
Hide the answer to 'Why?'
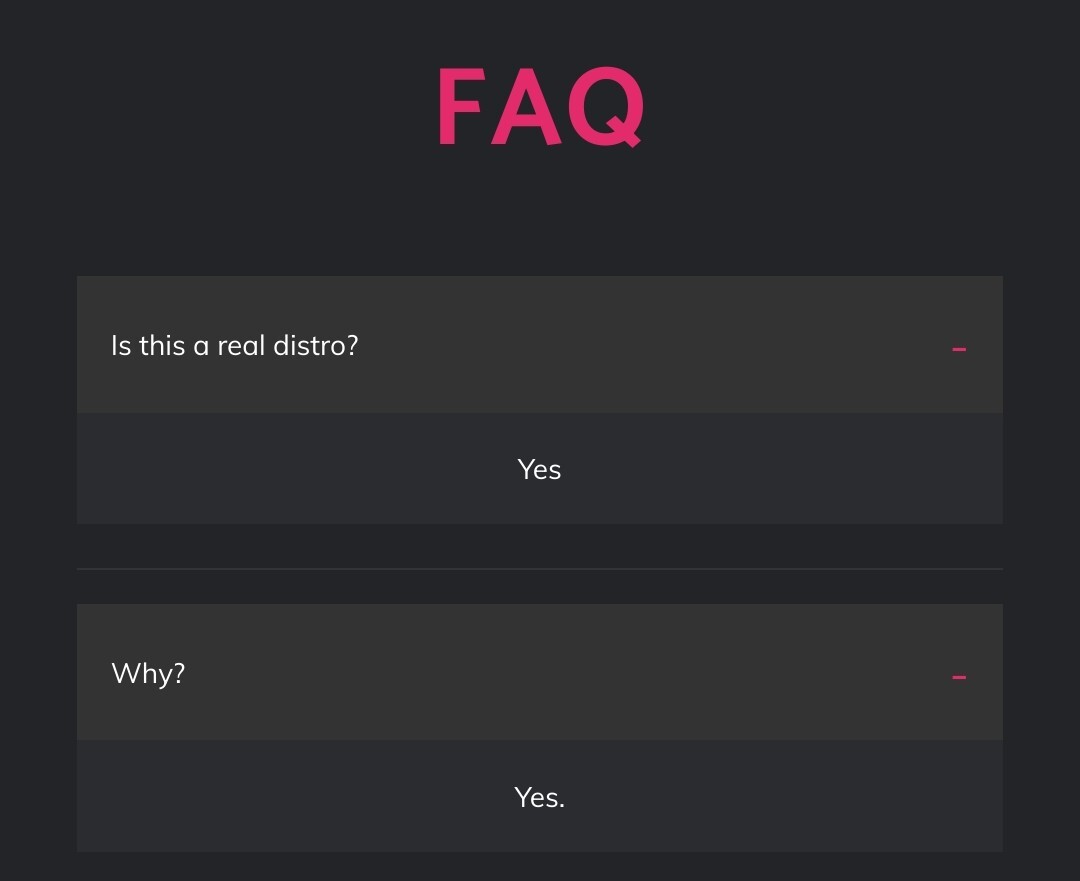[x=959, y=677]
